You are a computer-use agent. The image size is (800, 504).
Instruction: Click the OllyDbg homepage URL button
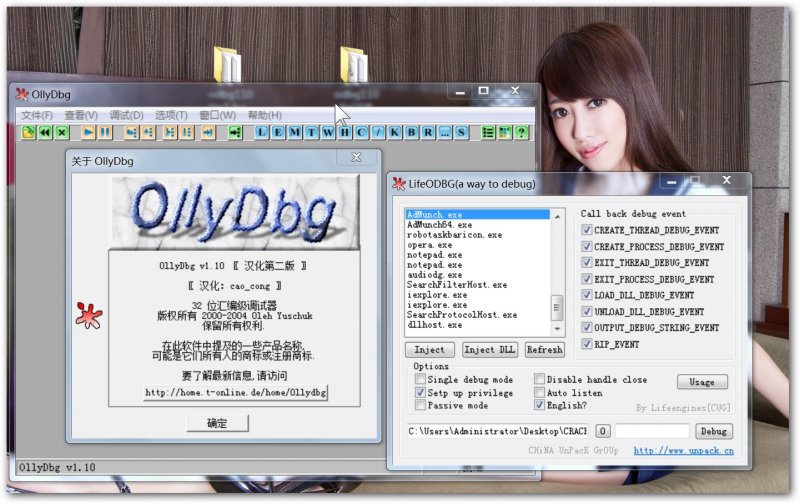click(x=235, y=392)
